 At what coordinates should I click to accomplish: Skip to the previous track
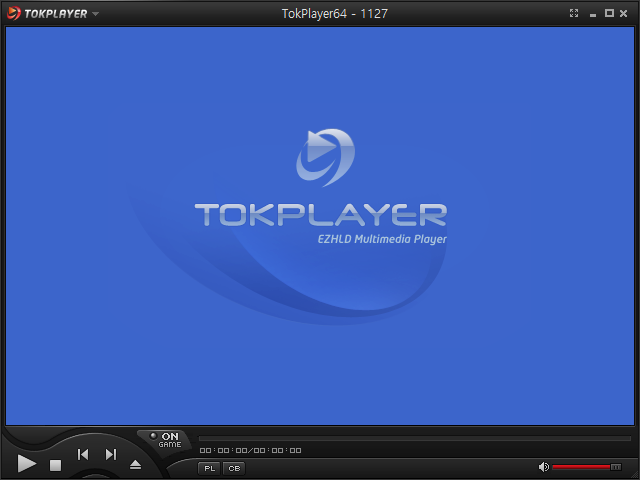(x=84, y=455)
